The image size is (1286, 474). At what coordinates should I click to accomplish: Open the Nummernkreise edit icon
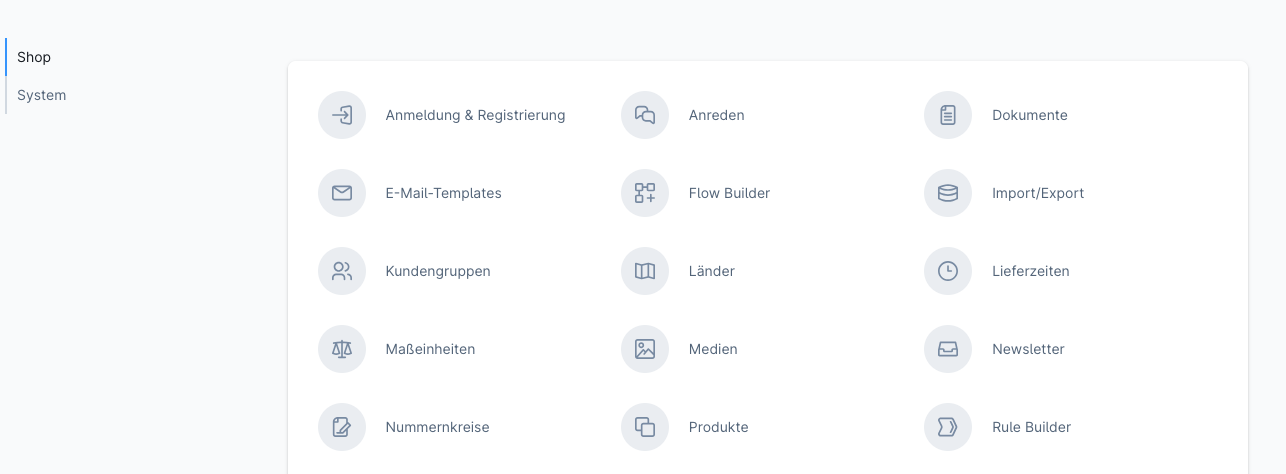pyautogui.click(x=342, y=427)
